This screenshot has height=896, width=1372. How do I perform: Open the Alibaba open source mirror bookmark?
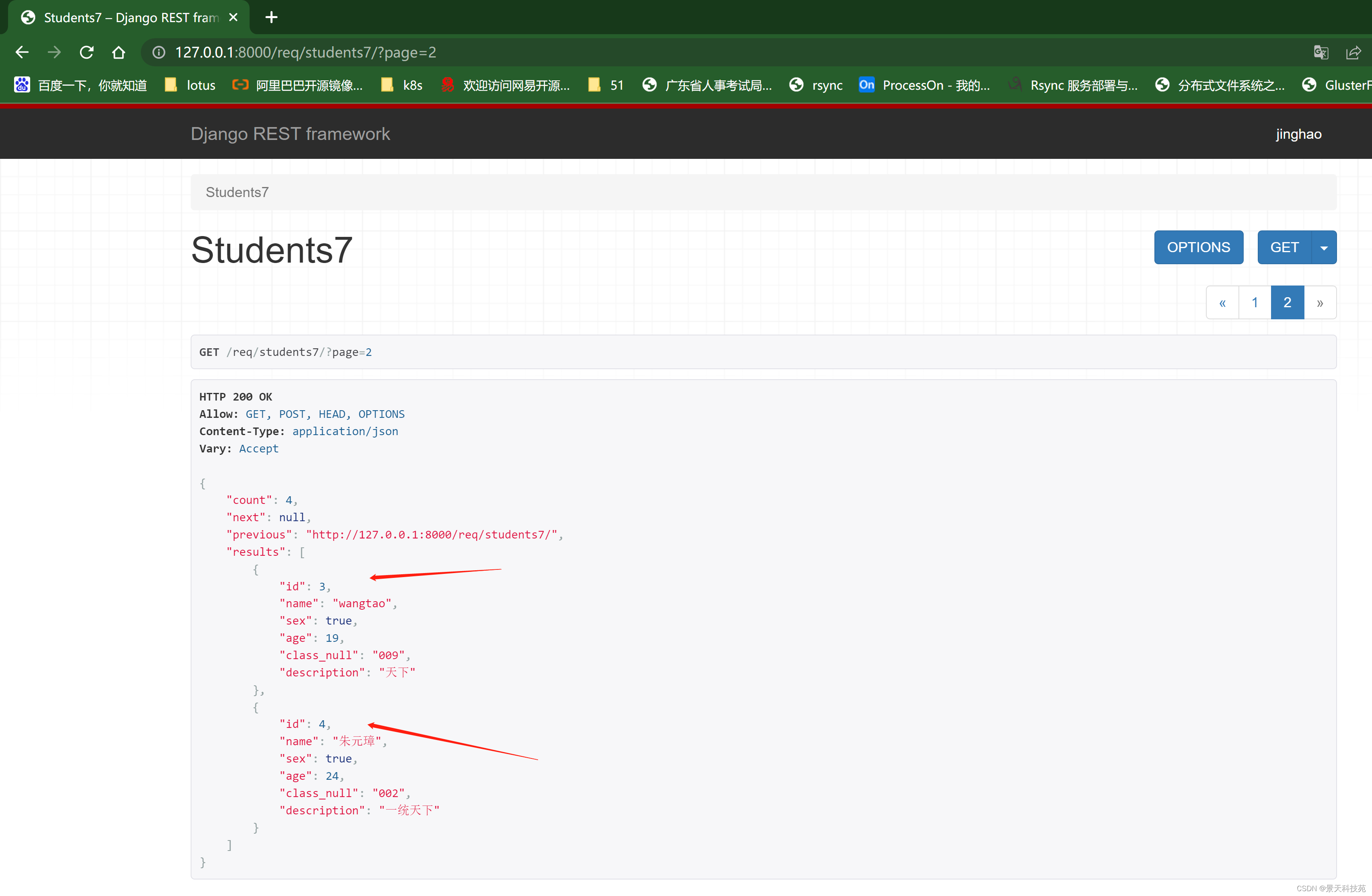(298, 85)
